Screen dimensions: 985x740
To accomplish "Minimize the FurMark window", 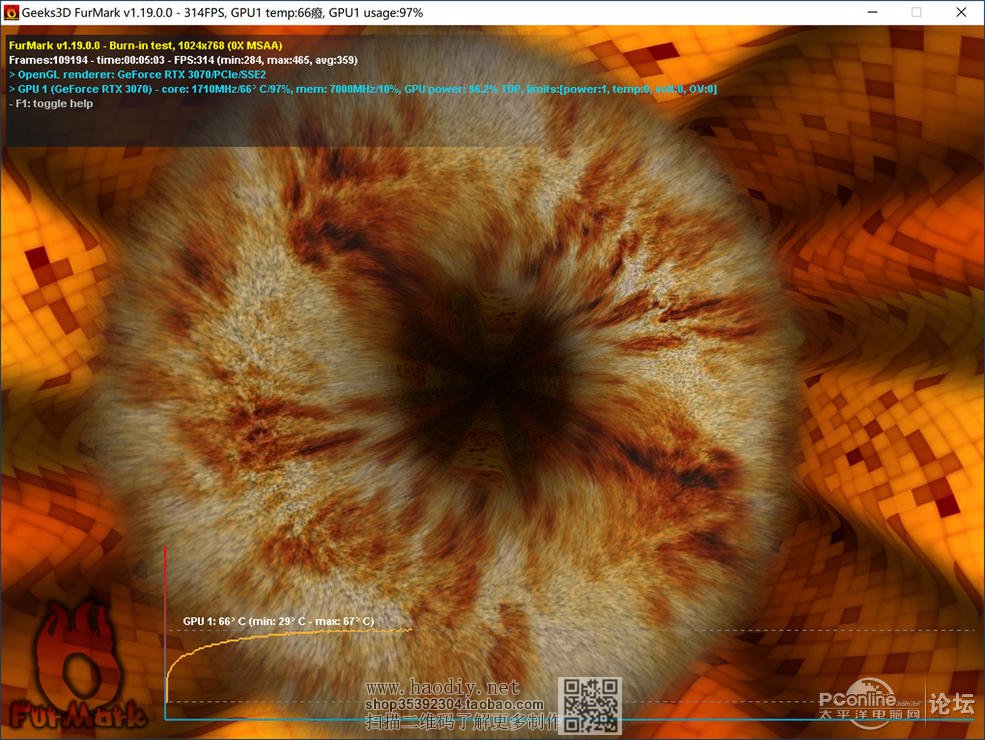I will click(x=869, y=12).
